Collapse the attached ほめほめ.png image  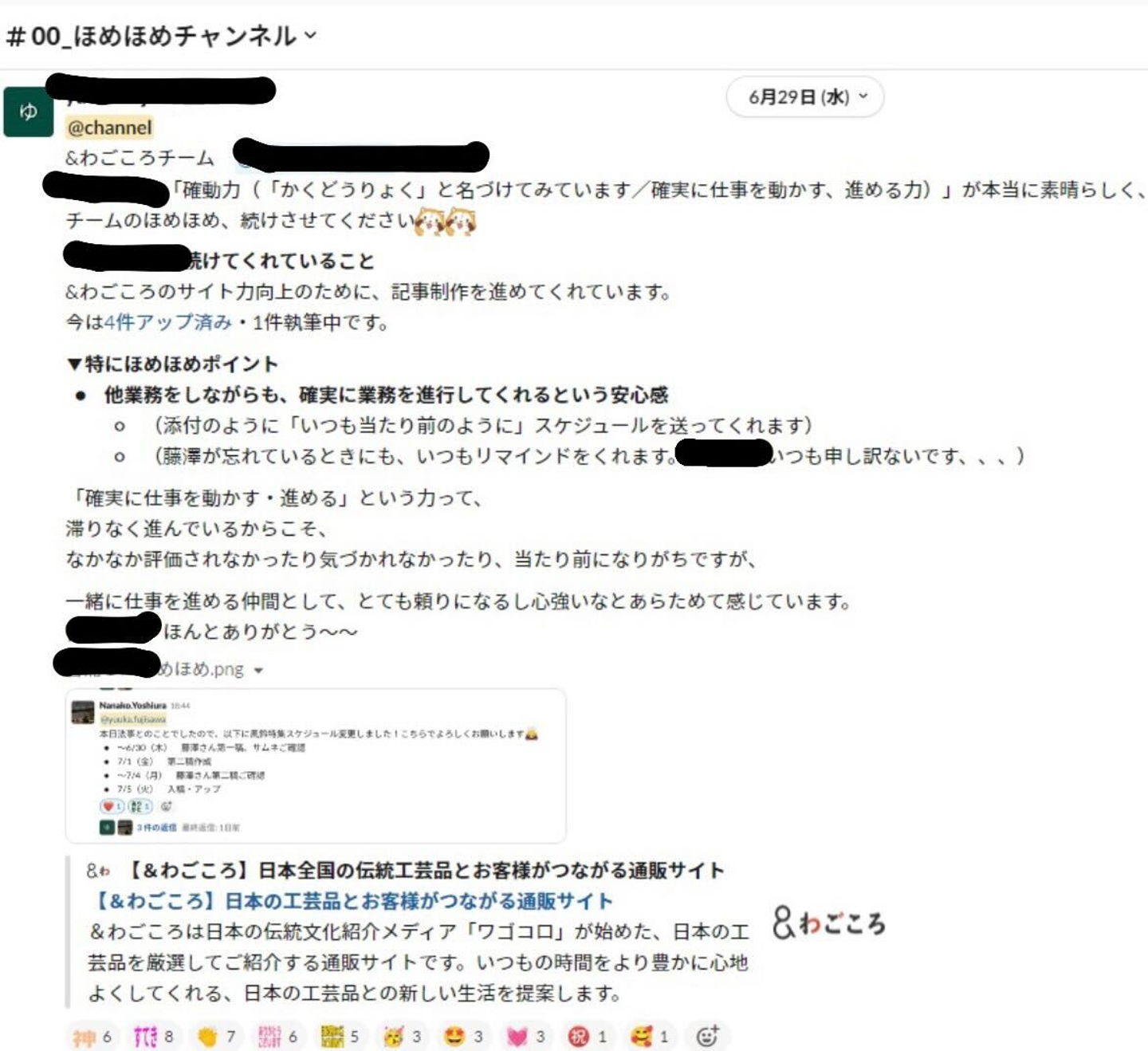click(258, 671)
